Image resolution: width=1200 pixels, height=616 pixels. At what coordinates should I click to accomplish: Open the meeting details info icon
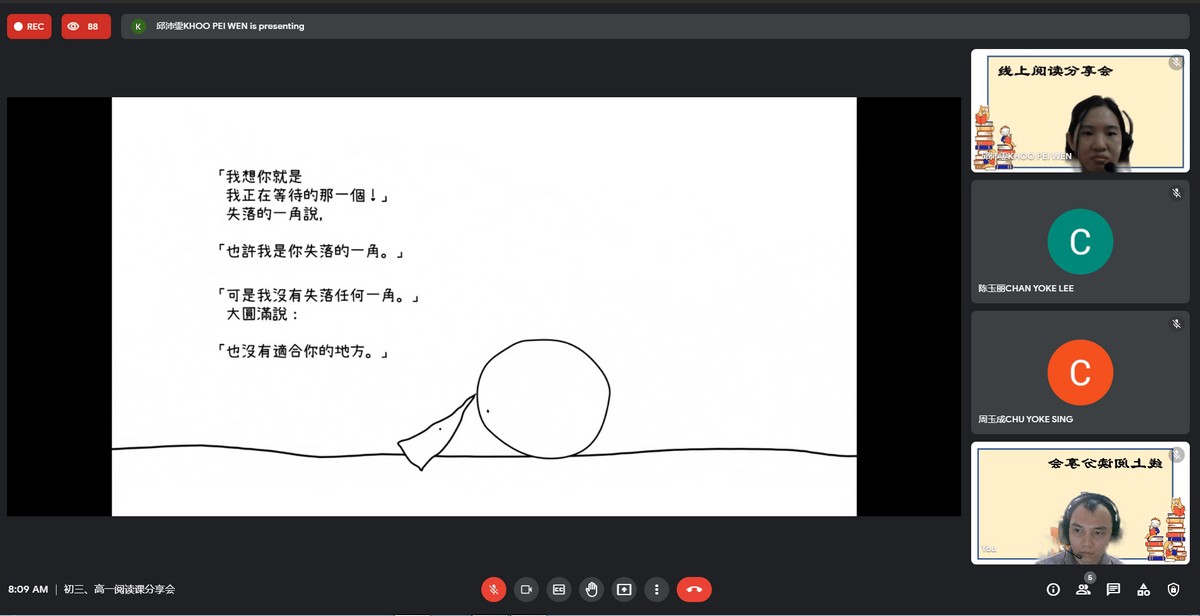coord(1053,590)
